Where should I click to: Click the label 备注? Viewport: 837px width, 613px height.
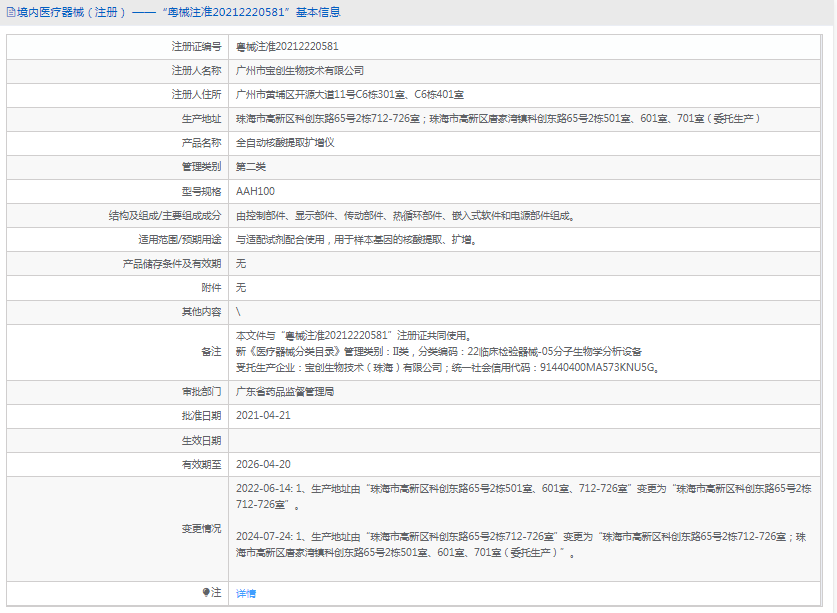click(x=211, y=351)
